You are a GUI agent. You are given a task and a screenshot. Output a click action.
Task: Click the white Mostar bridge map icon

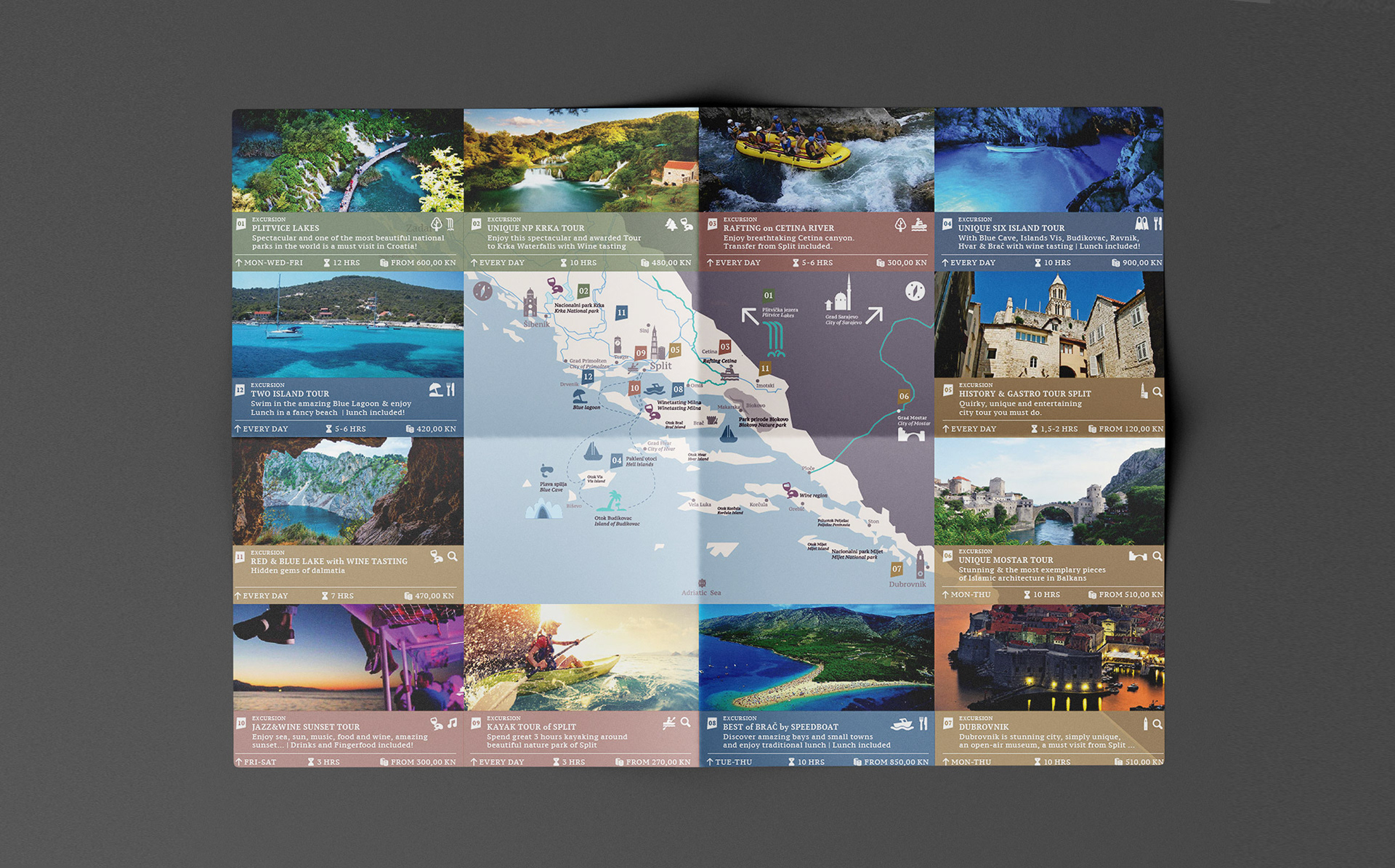[911, 435]
